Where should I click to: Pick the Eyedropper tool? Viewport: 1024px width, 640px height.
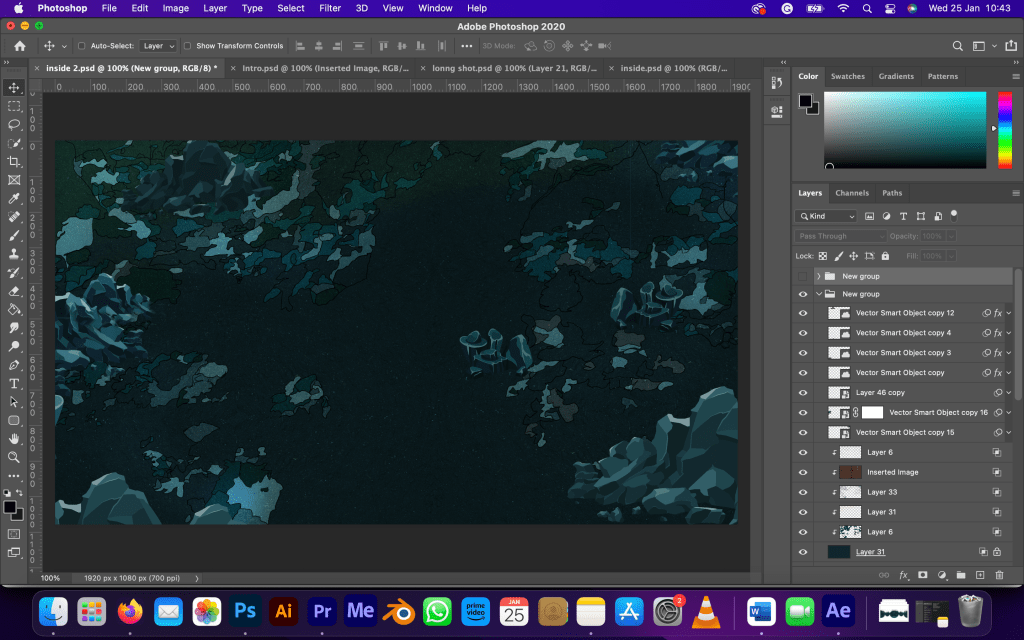click(x=14, y=199)
